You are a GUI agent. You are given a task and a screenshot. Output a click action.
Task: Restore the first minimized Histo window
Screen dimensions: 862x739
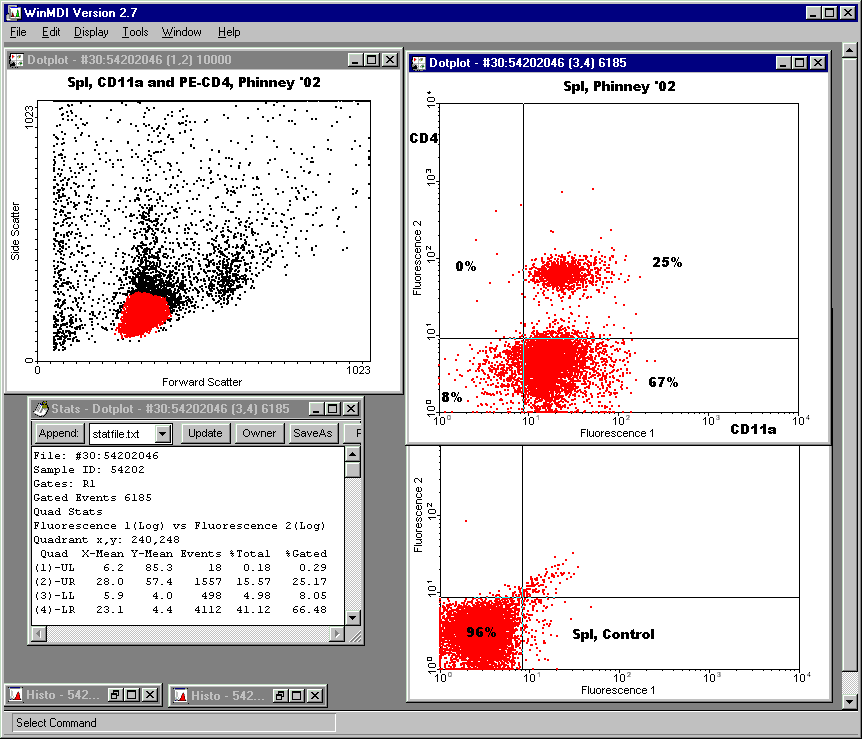[115, 695]
